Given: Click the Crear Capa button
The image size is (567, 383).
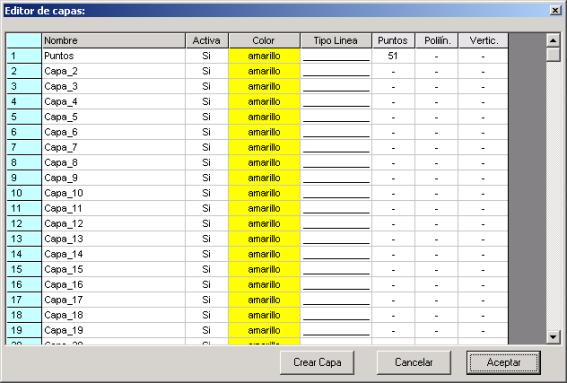Looking at the screenshot, I should coord(317,362).
